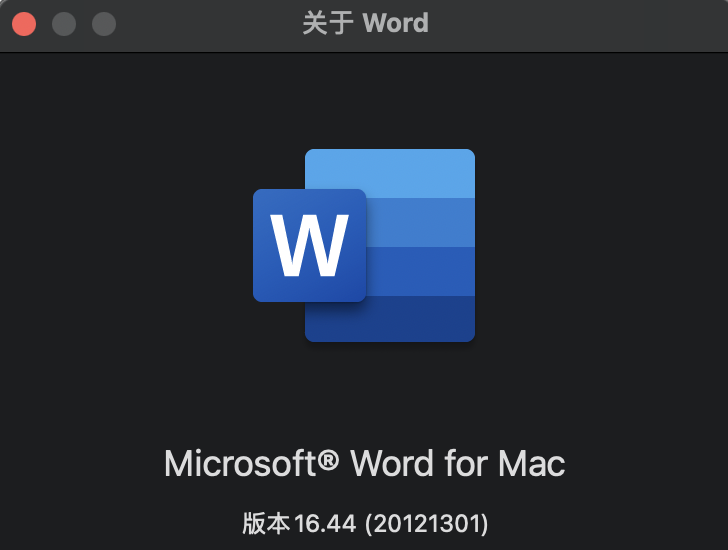Viewport: 728px width, 550px height.
Task: Click the '关于 Word' window title
Action: coord(365,23)
